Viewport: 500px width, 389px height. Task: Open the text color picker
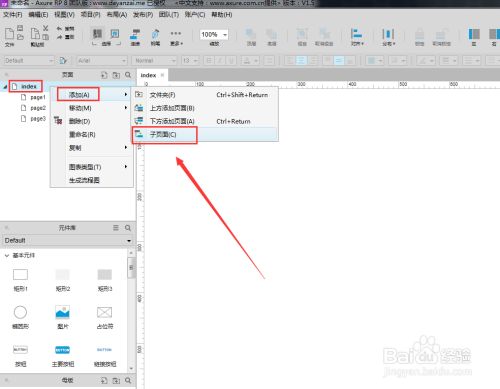[250, 60]
